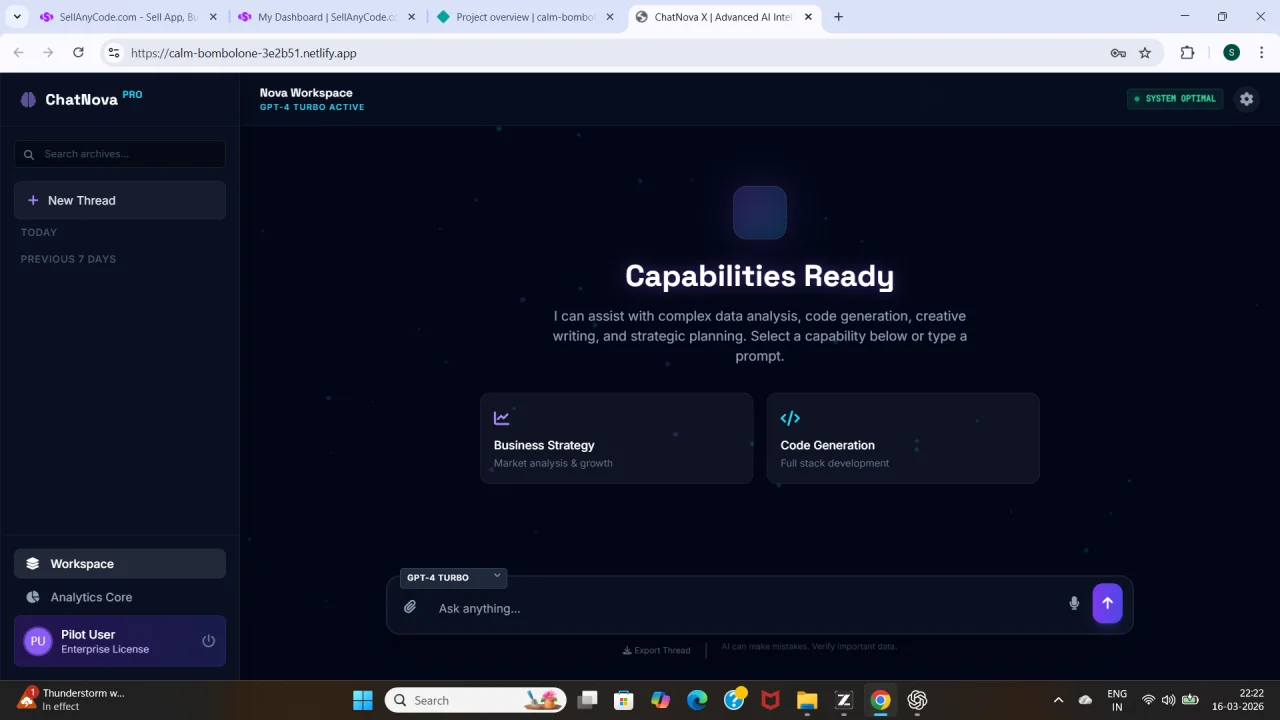Click the Export Thread link
The height and width of the screenshot is (720, 1280).
pyautogui.click(x=656, y=650)
